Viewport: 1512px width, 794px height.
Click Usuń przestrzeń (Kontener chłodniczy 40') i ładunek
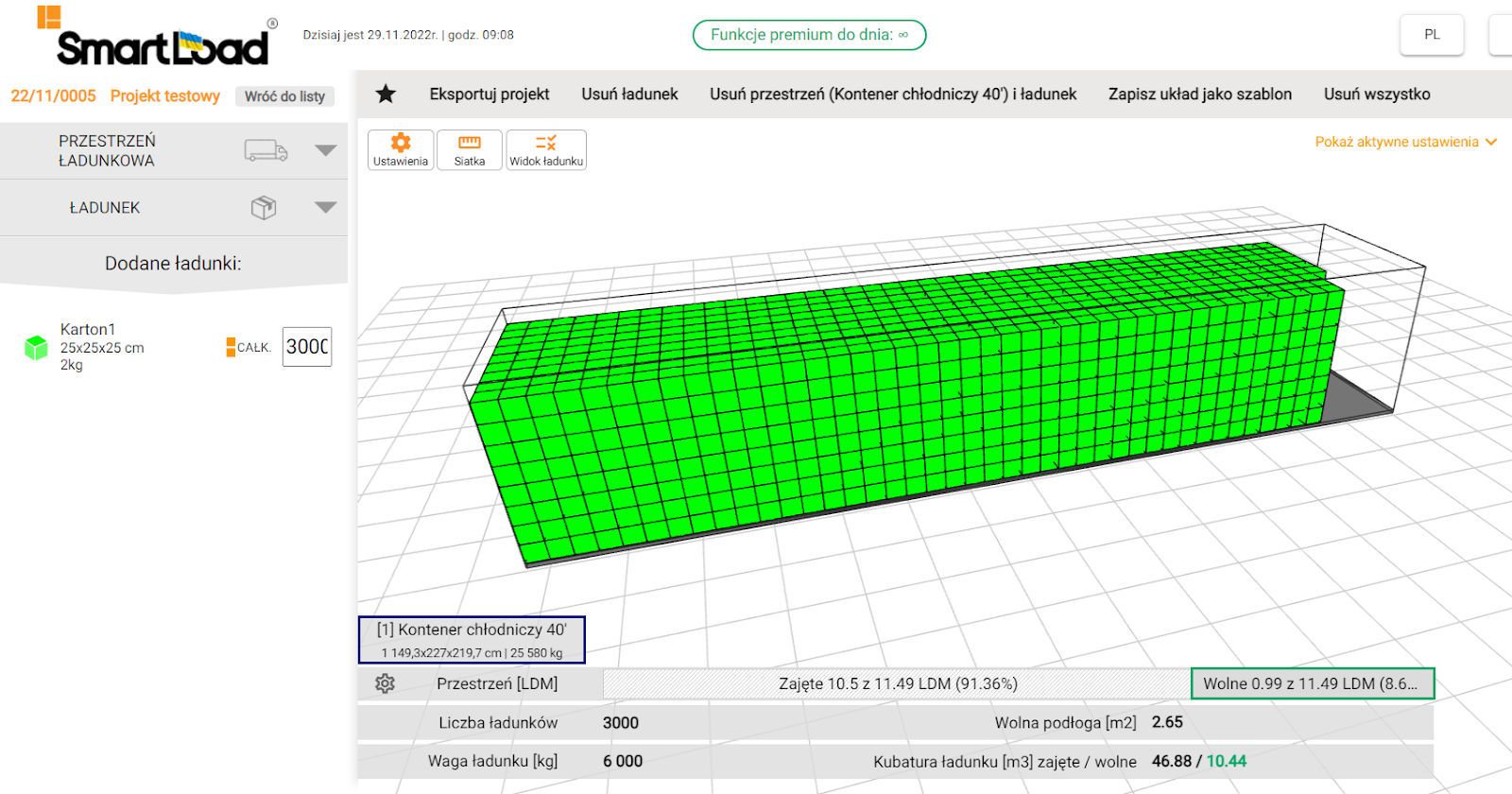tap(893, 94)
